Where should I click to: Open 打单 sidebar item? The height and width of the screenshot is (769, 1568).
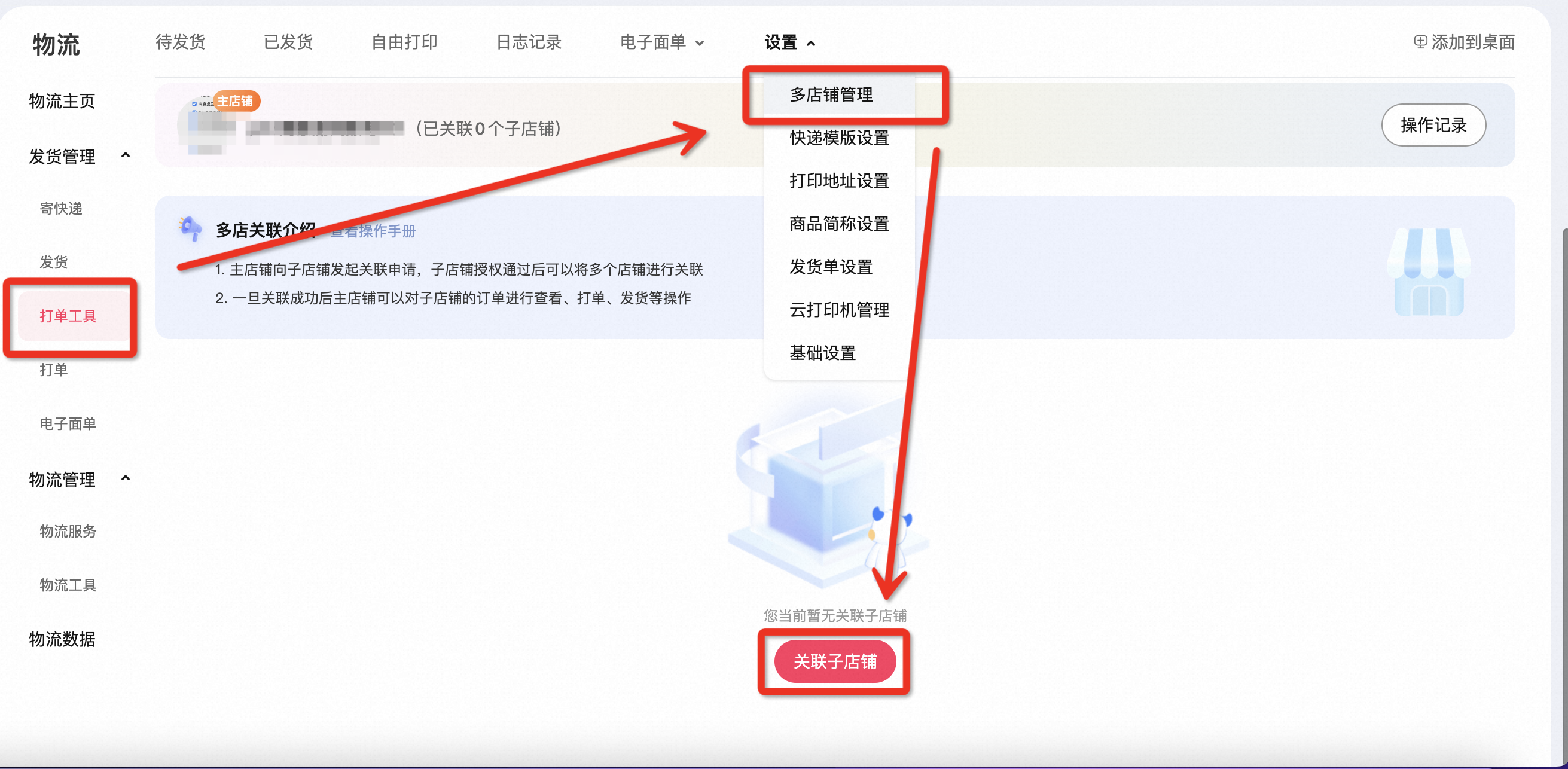pos(54,370)
